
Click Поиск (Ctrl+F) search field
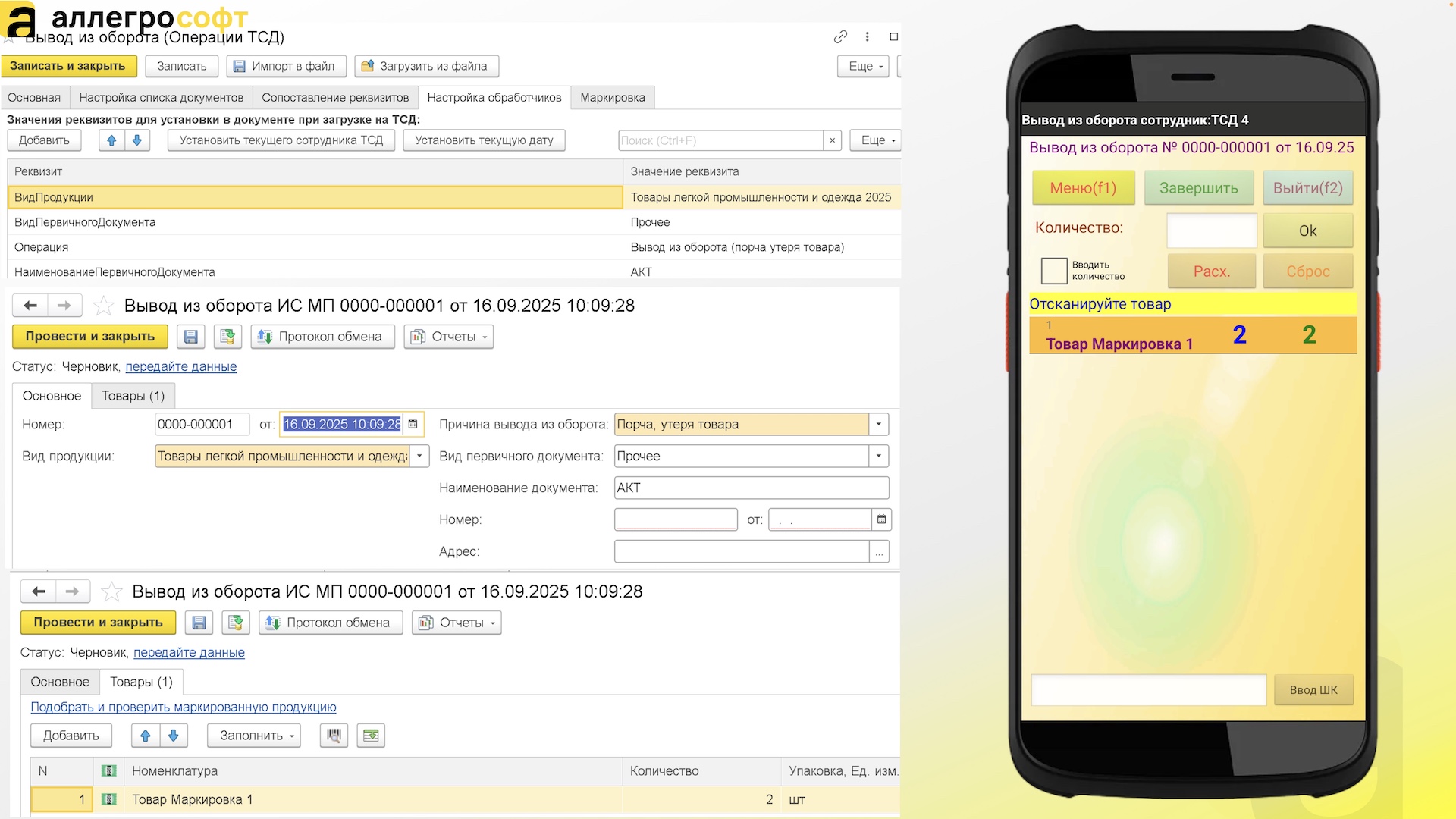[x=720, y=140]
